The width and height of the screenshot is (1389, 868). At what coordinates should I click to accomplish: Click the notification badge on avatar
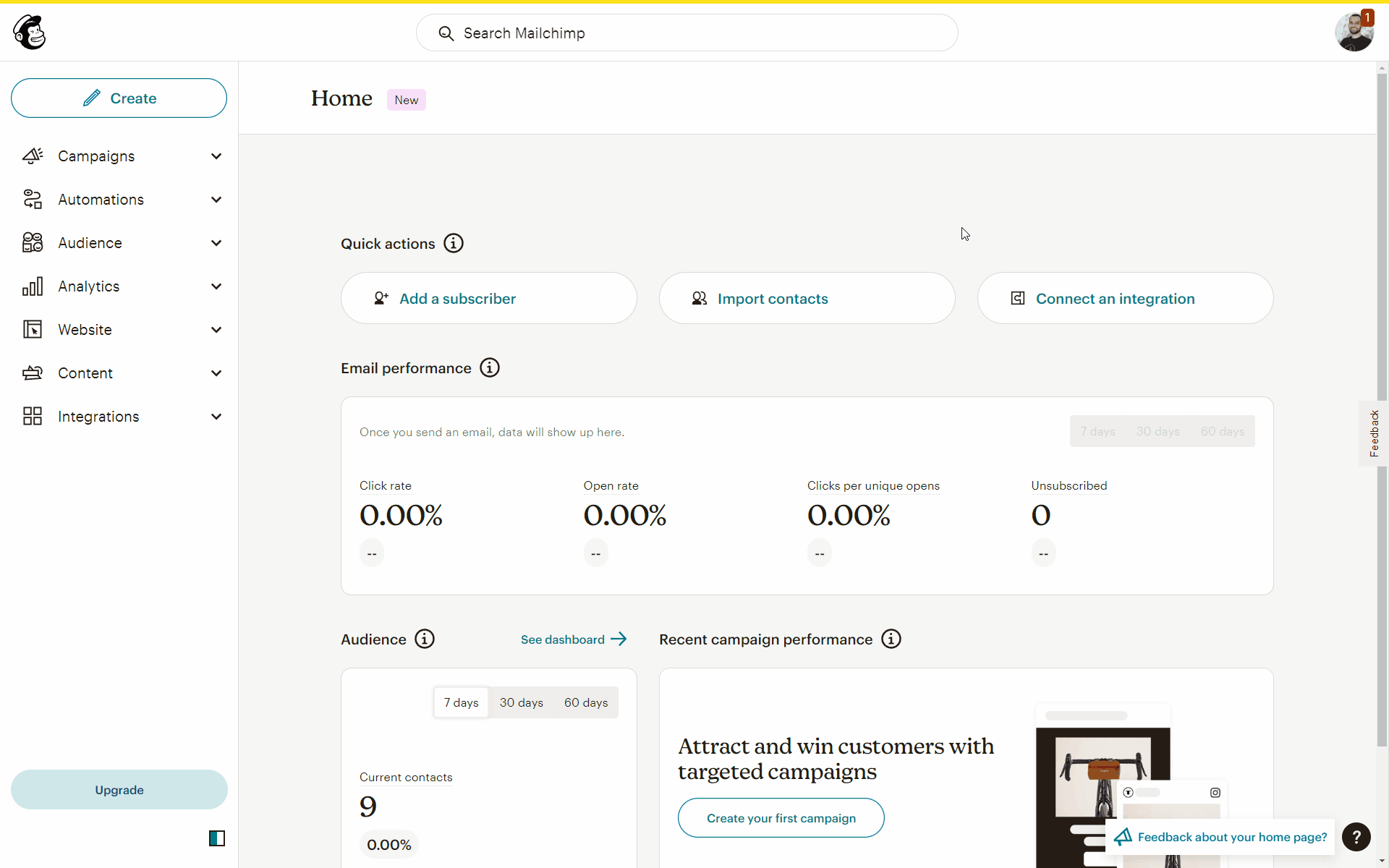[1367, 17]
